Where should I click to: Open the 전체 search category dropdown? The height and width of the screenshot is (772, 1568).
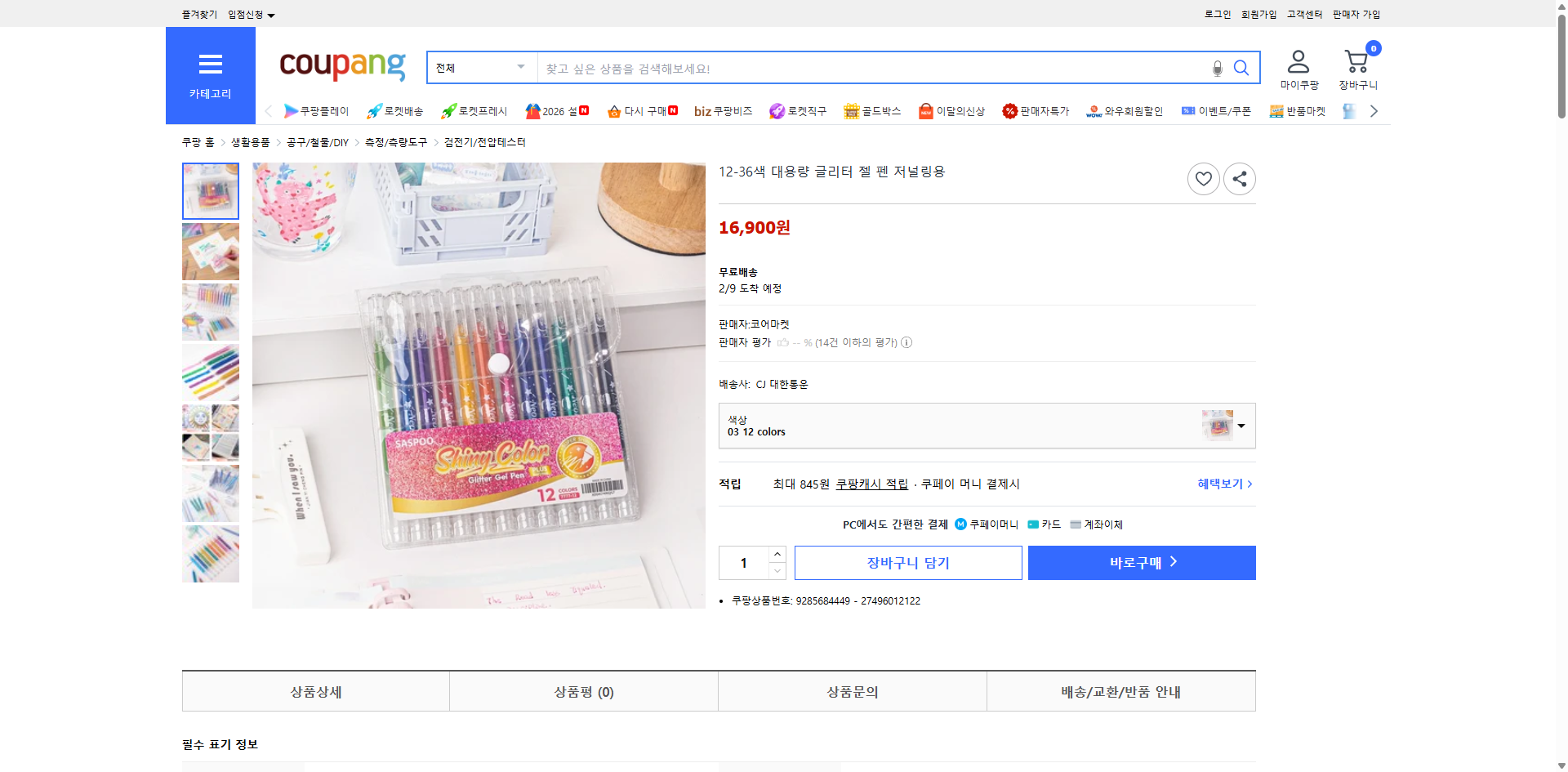(480, 68)
